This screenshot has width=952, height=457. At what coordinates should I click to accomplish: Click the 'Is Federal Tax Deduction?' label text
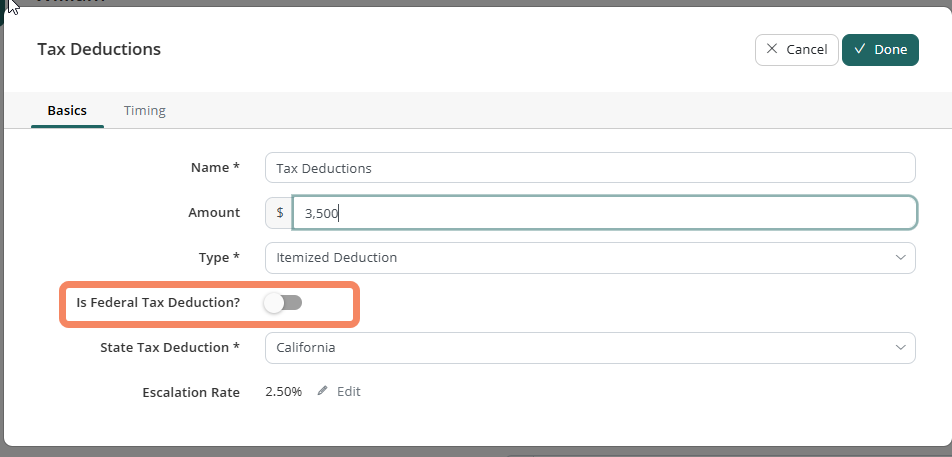pyautogui.click(x=158, y=302)
